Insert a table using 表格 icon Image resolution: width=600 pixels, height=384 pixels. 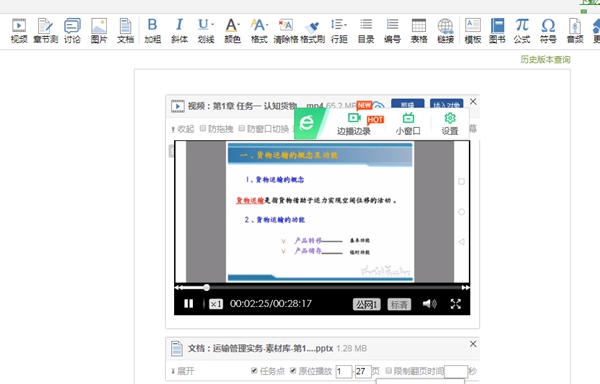point(419,30)
